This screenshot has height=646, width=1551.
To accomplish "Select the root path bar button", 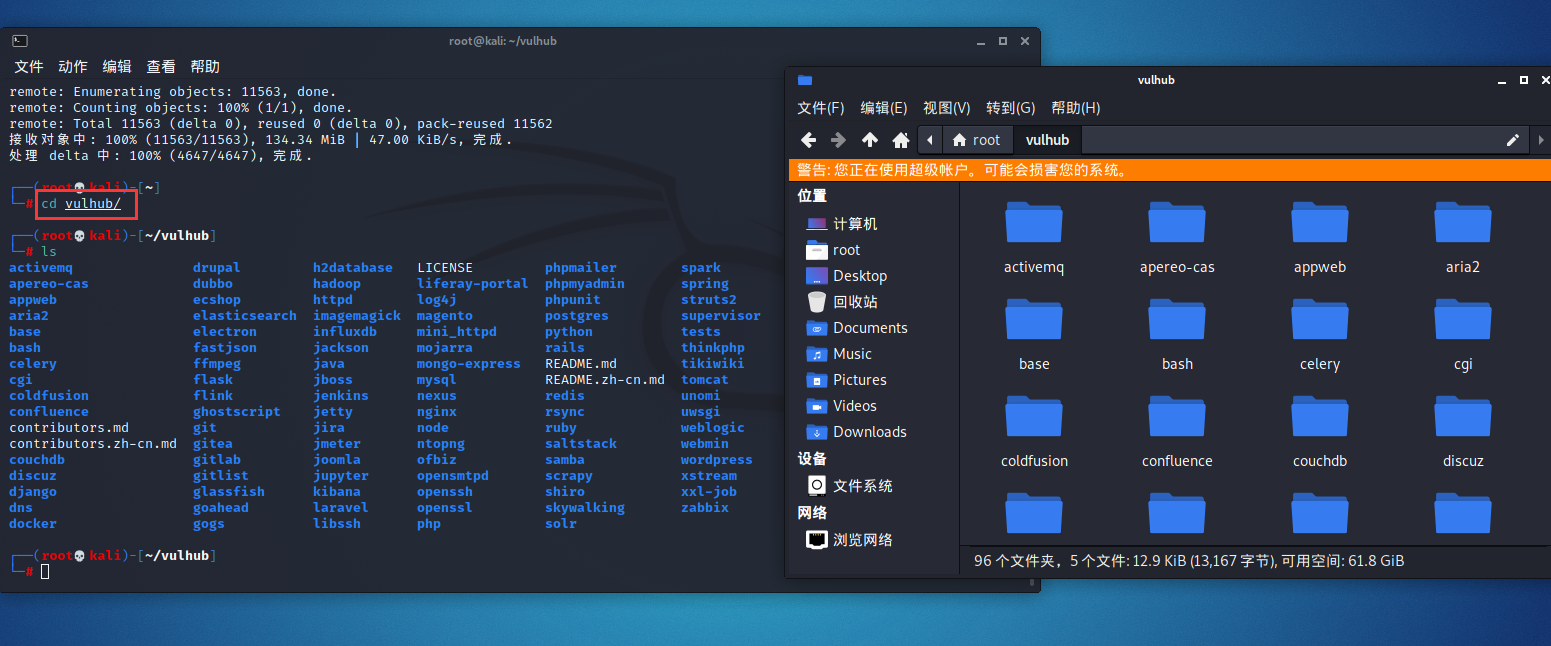I will (976, 140).
